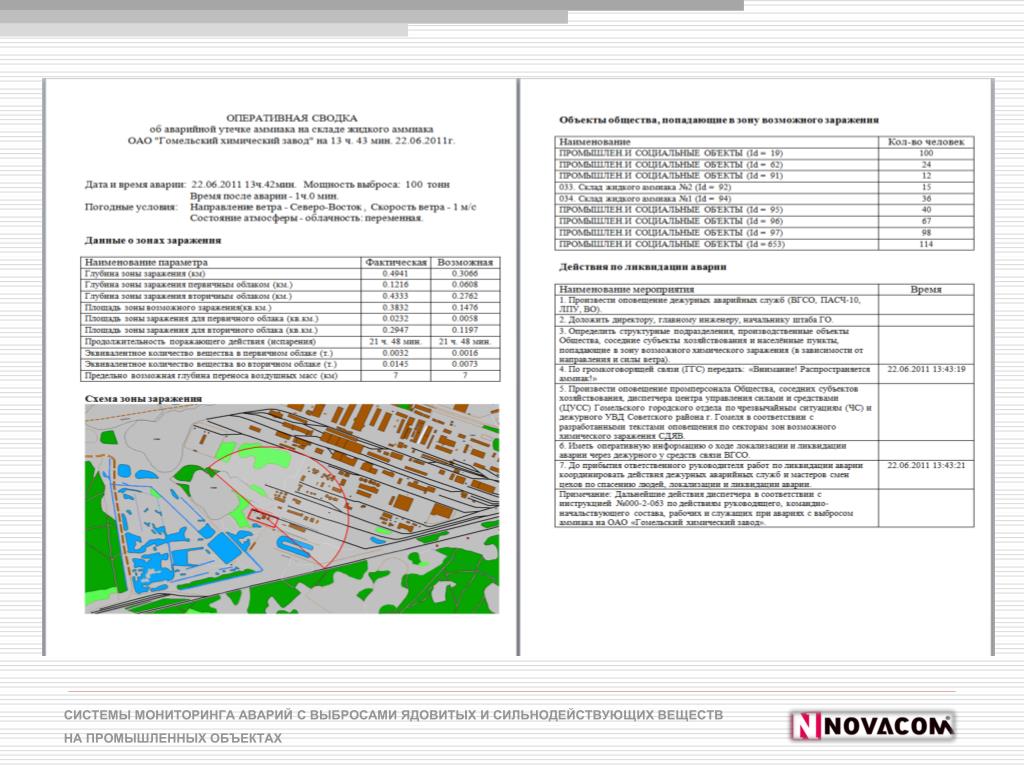Select the timestamp 22.06.2011 13:43:21
The image size is (1024, 768).
pos(926,466)
